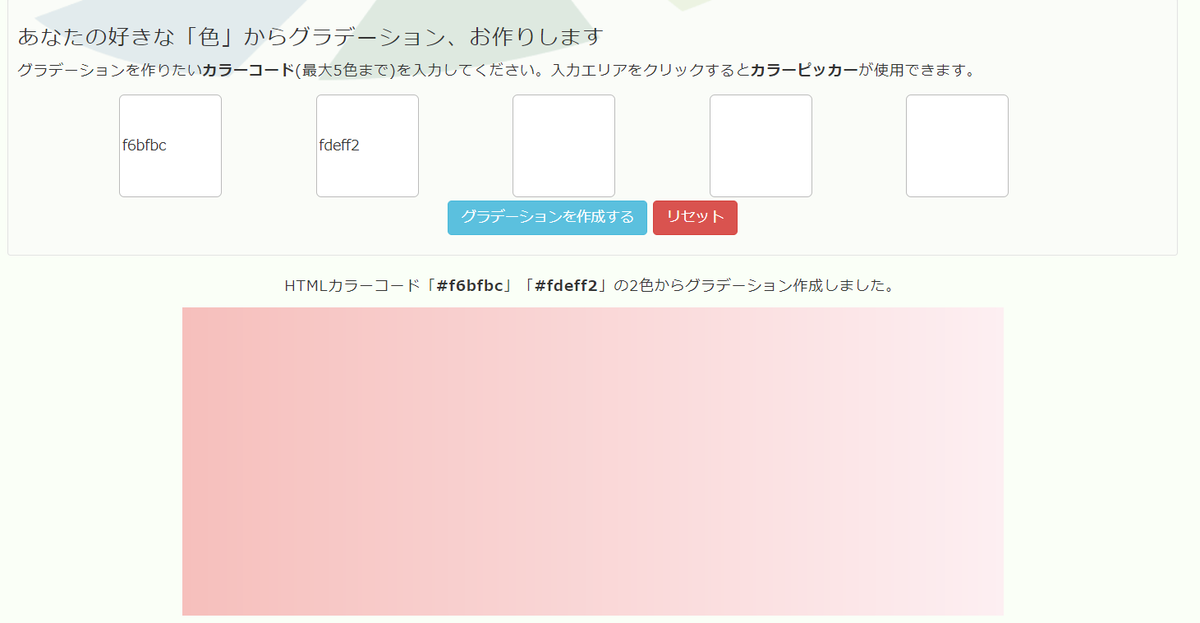Open color picker in third empty color box

click(x=564, y=145)
